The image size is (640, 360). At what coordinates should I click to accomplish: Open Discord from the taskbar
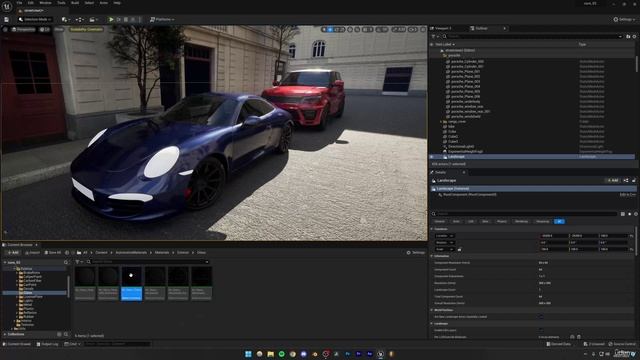pos(304,354)
